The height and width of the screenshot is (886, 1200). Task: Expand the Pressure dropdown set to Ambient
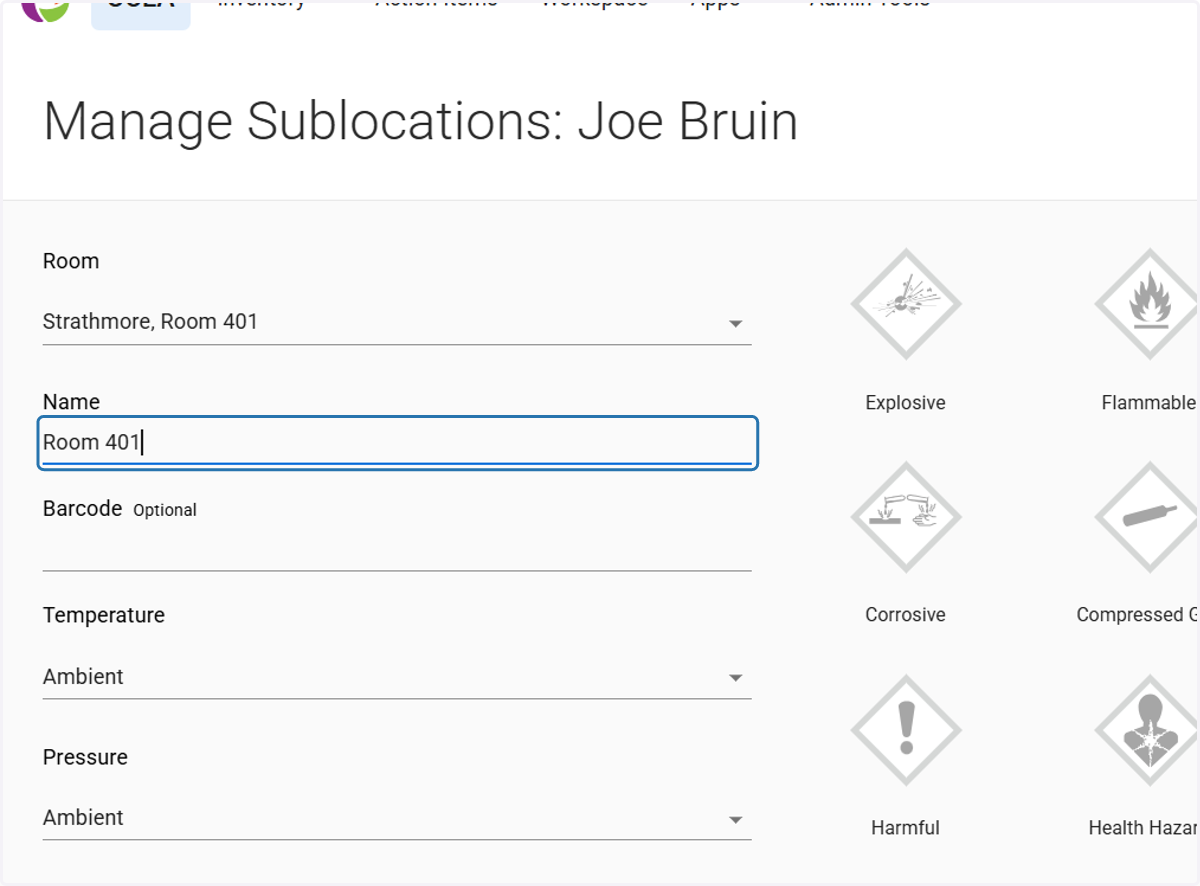(x=397, y=818)
